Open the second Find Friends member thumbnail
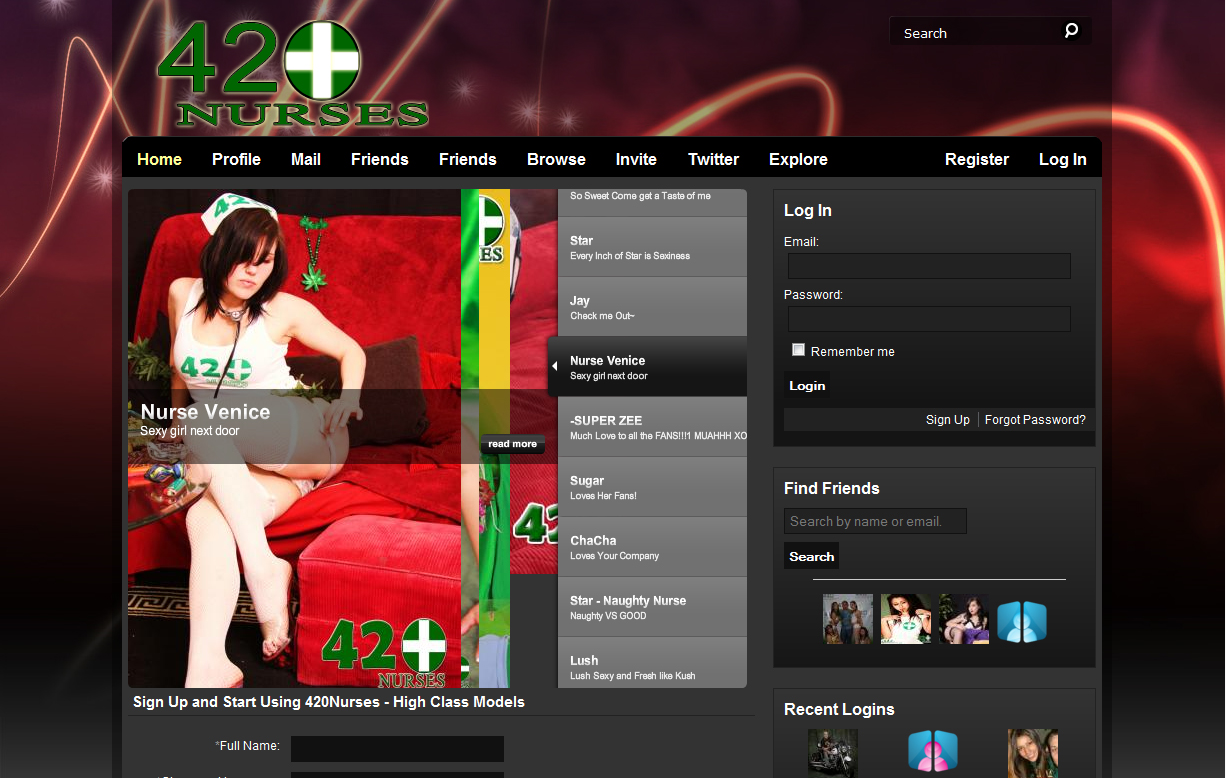Viewport: 1226px width, 778px height. tap(906, 619)
